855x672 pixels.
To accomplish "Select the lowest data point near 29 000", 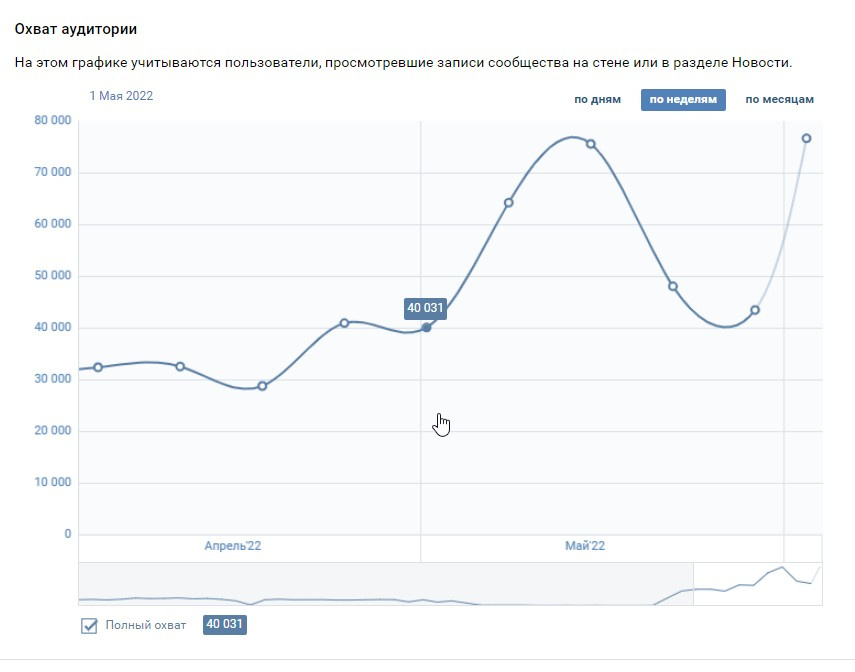I will pyautogui.click(x=262, y=386).
